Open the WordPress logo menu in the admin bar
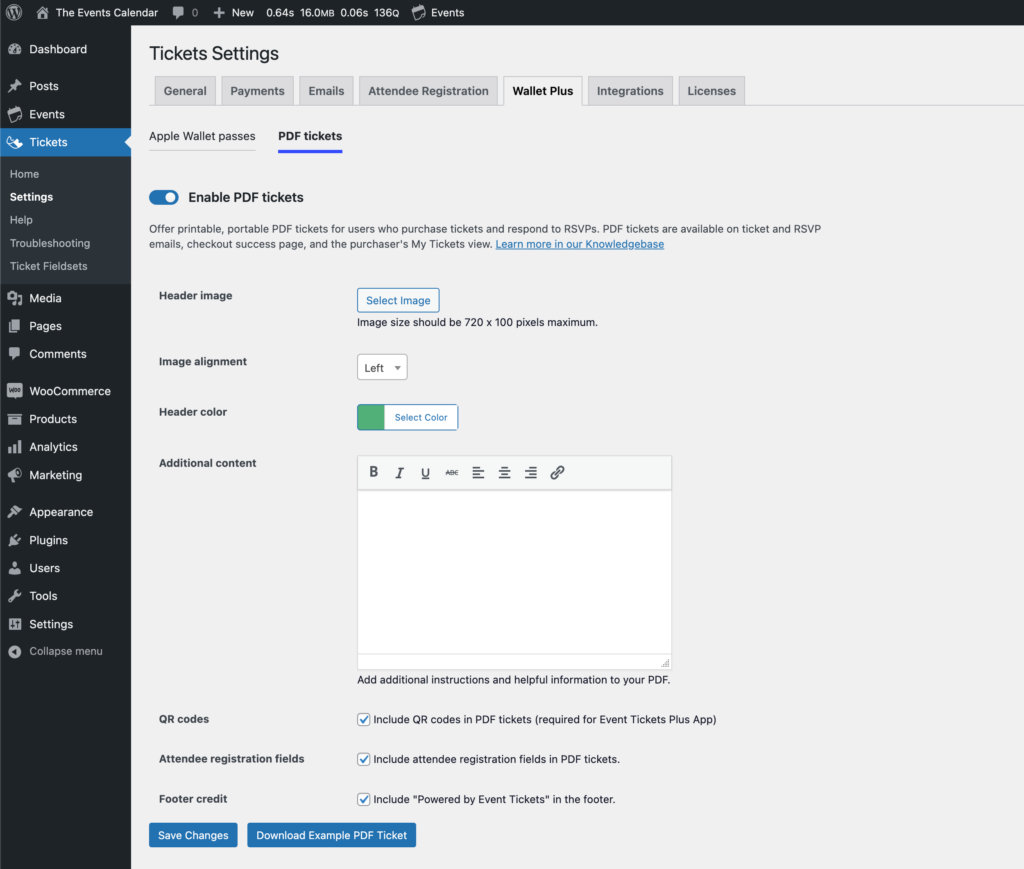 click(x=14, y=13)
